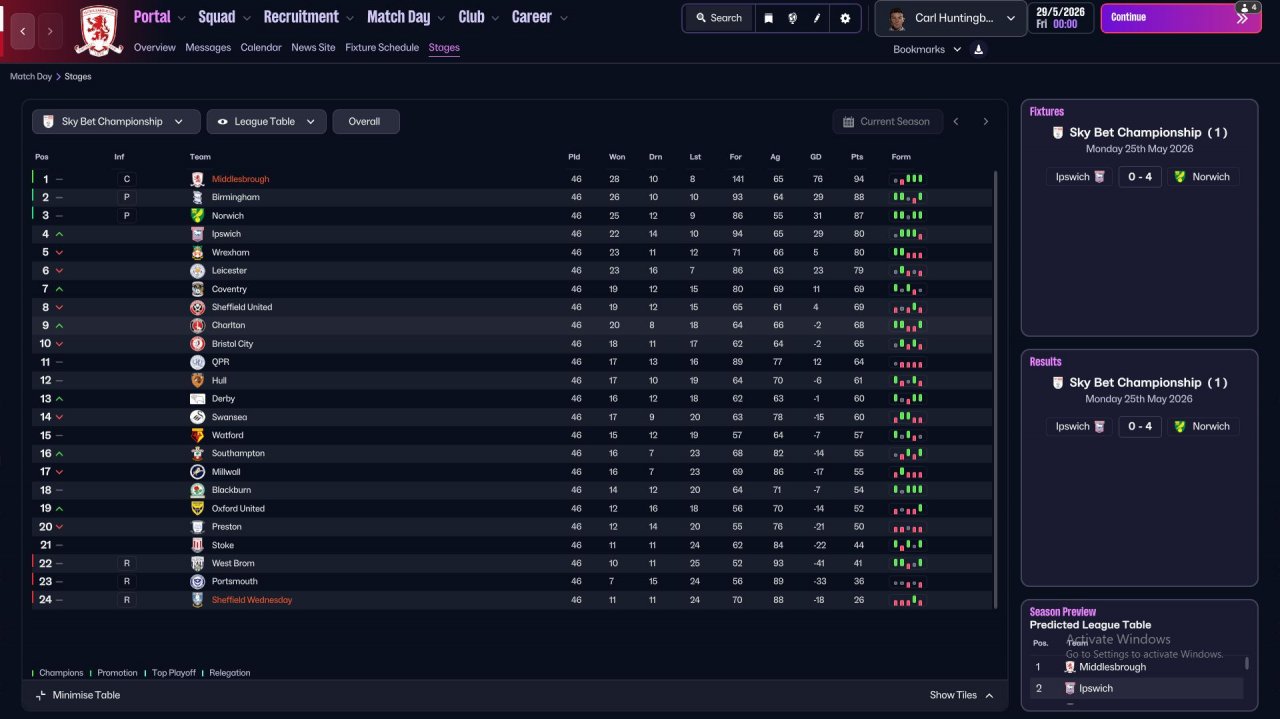Click Ipswich badge in Fixtures panel
Image resolution: width=1280 pixels, height=719 pixels.
1099,176
